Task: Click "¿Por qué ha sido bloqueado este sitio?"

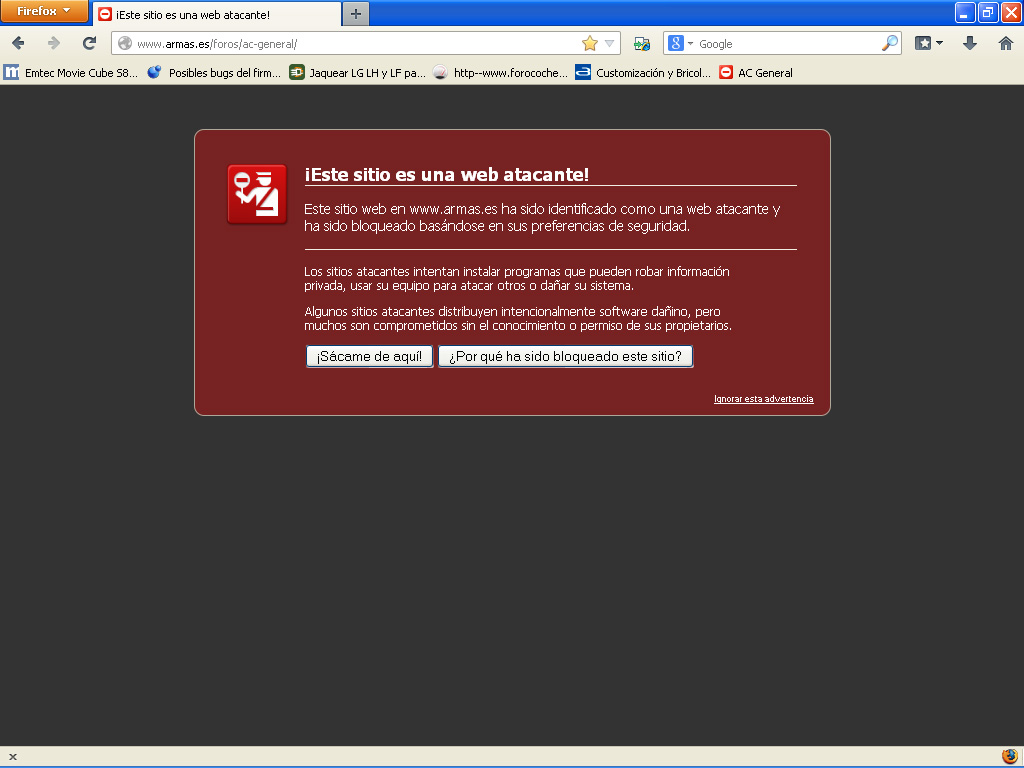Action: tap(565, 357)
